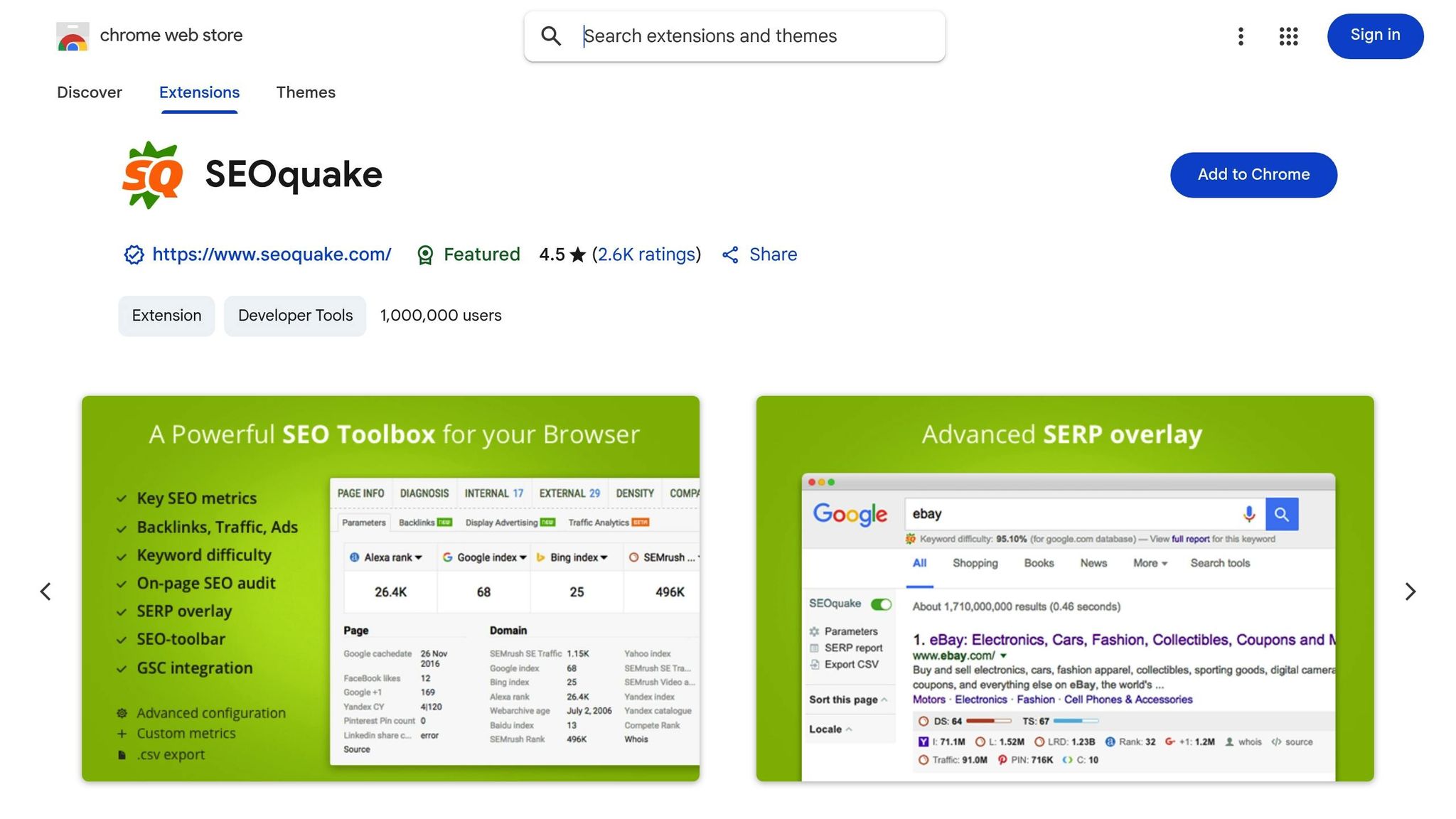
Task: Toggle the SEOquake switch in the screenshot
Action: pos(882,604)
